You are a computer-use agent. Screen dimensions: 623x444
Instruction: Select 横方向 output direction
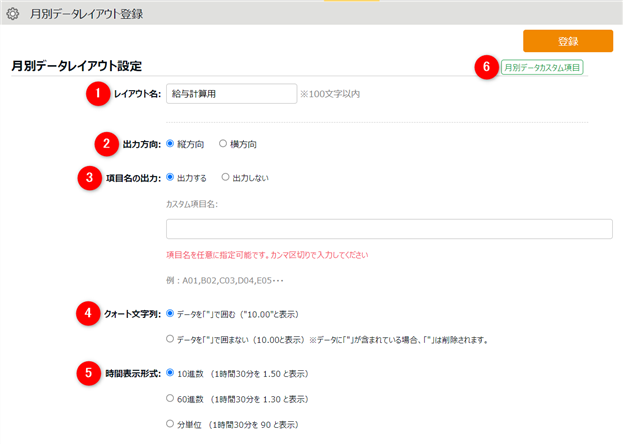(223, 144)
